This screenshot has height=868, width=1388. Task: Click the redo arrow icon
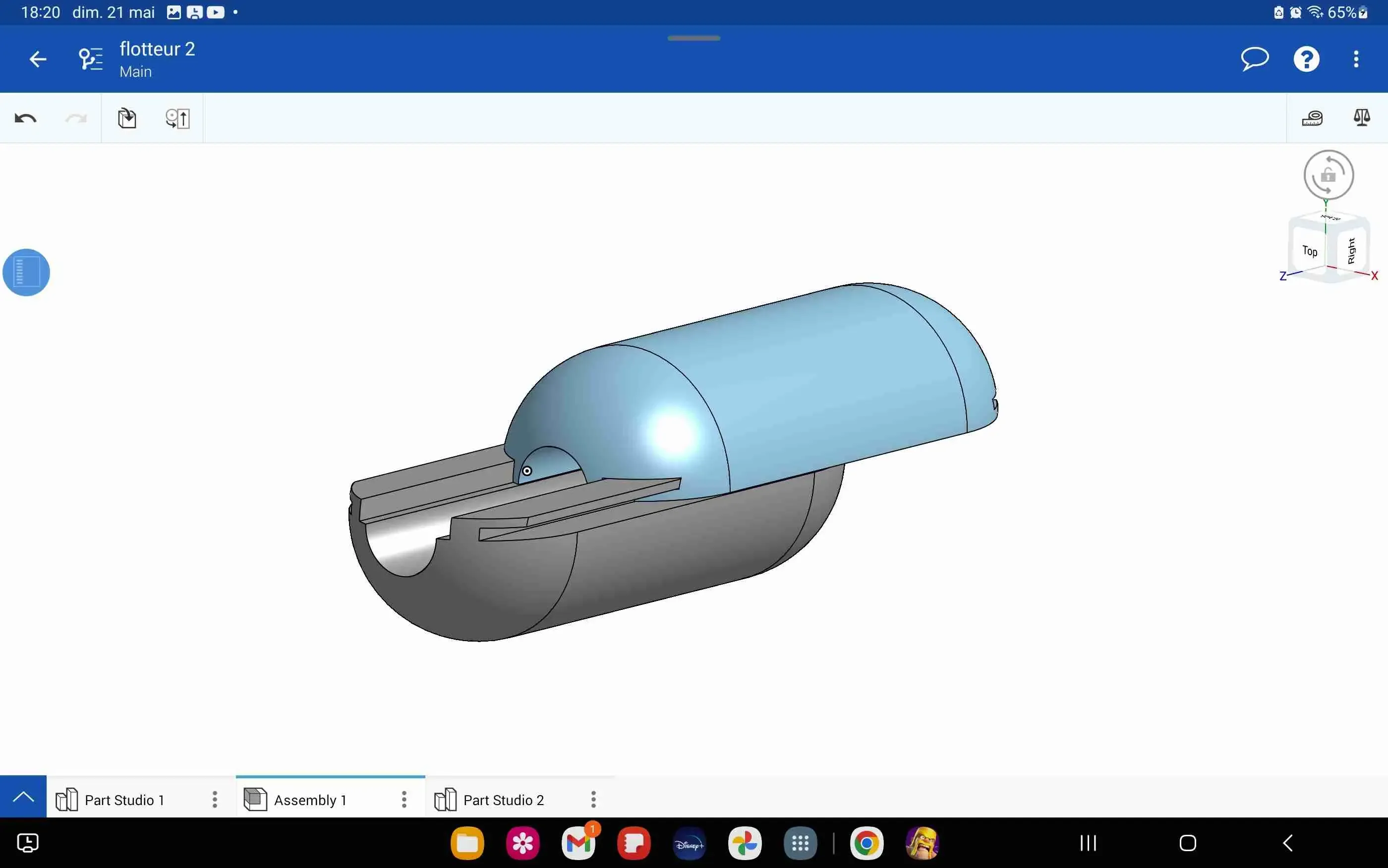click(x=77, y=117)
